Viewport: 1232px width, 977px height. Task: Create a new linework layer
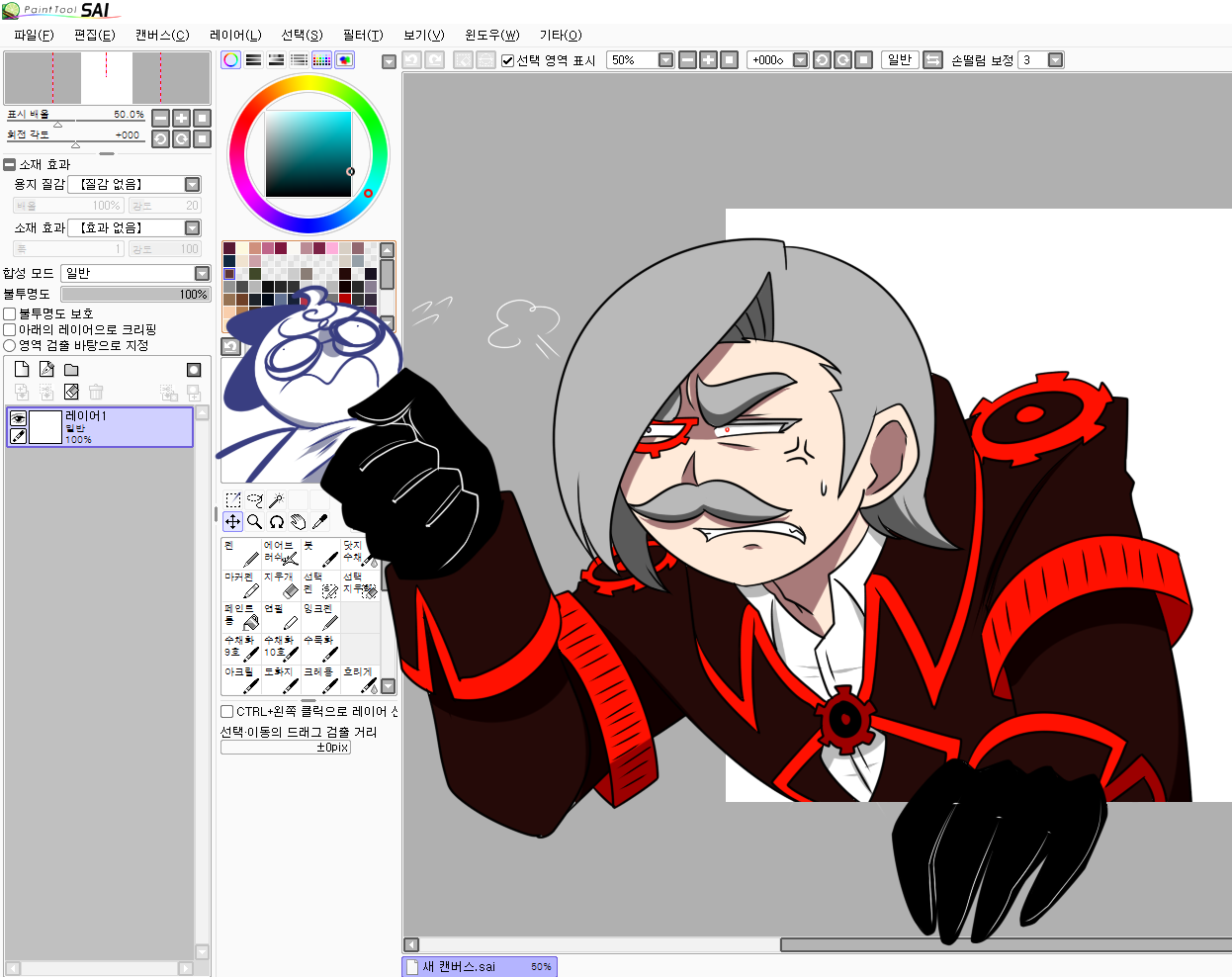pos(46,370)
